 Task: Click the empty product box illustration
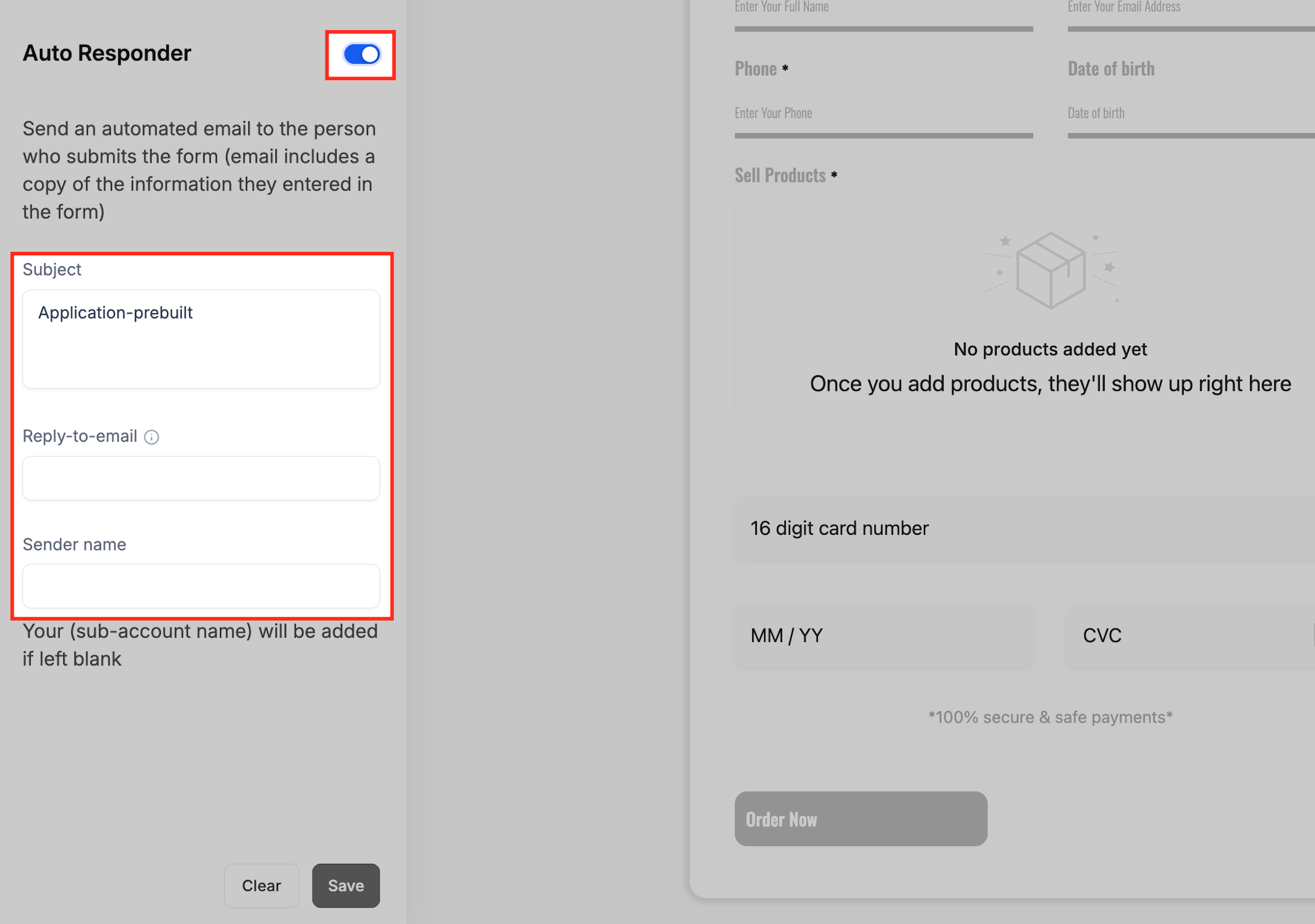pos(1050,270)
